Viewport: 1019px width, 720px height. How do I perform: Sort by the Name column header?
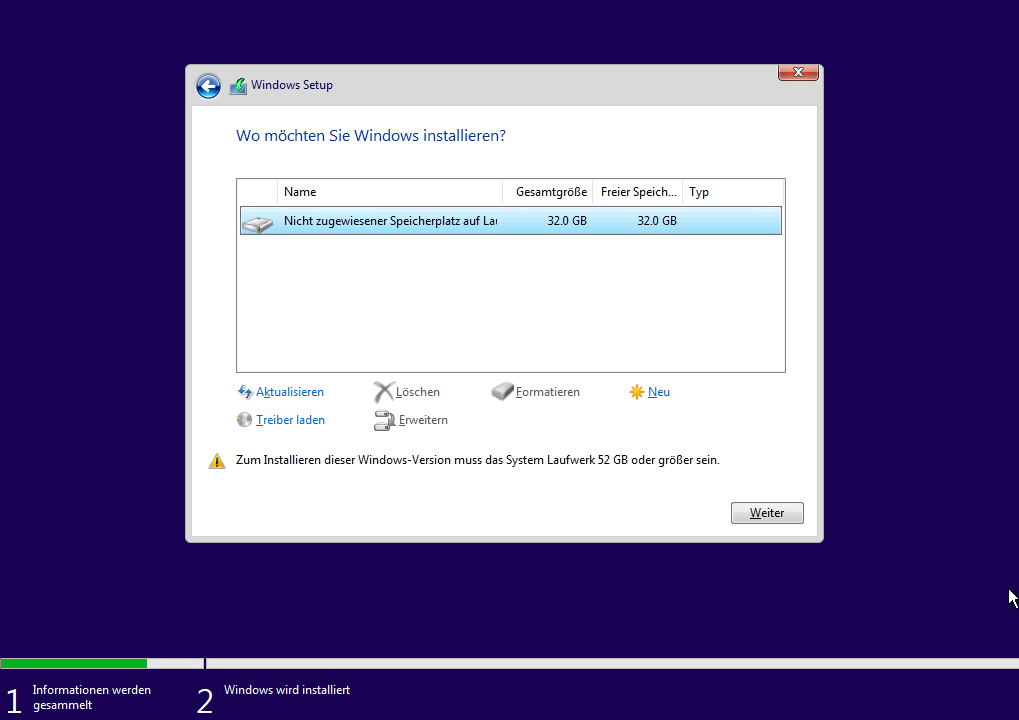[x=390, y=192]
